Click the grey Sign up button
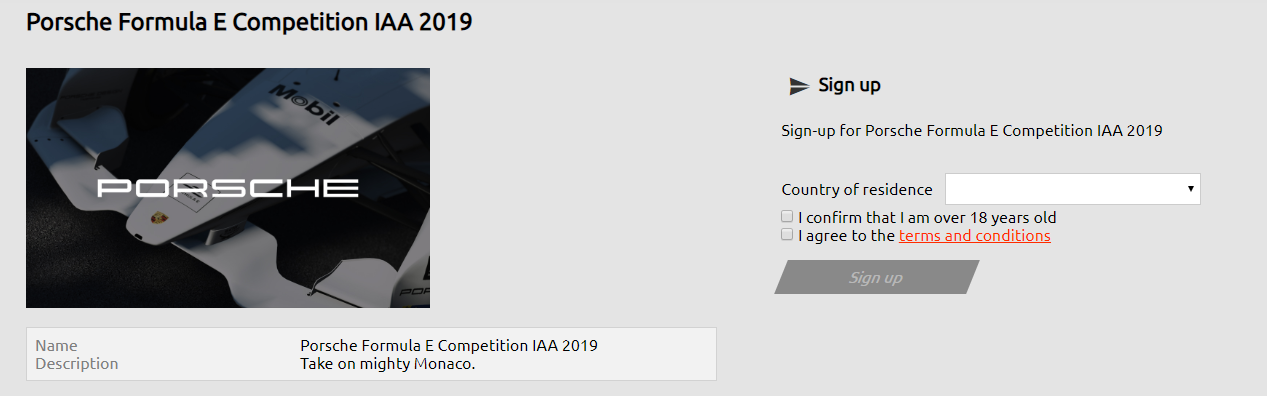 pos(876,277)
